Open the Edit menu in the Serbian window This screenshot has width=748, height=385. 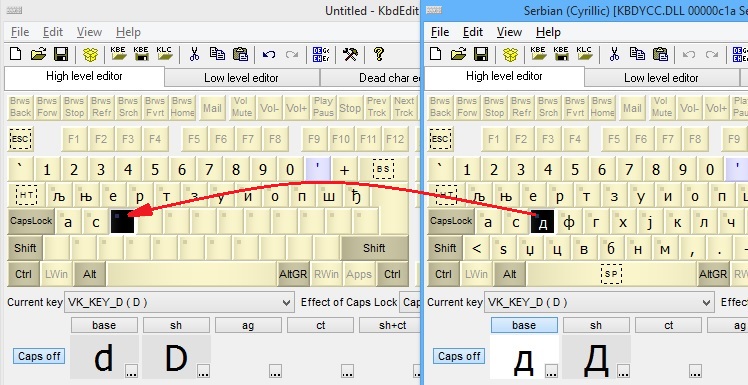pyautogui.click(x=473, y=32)
